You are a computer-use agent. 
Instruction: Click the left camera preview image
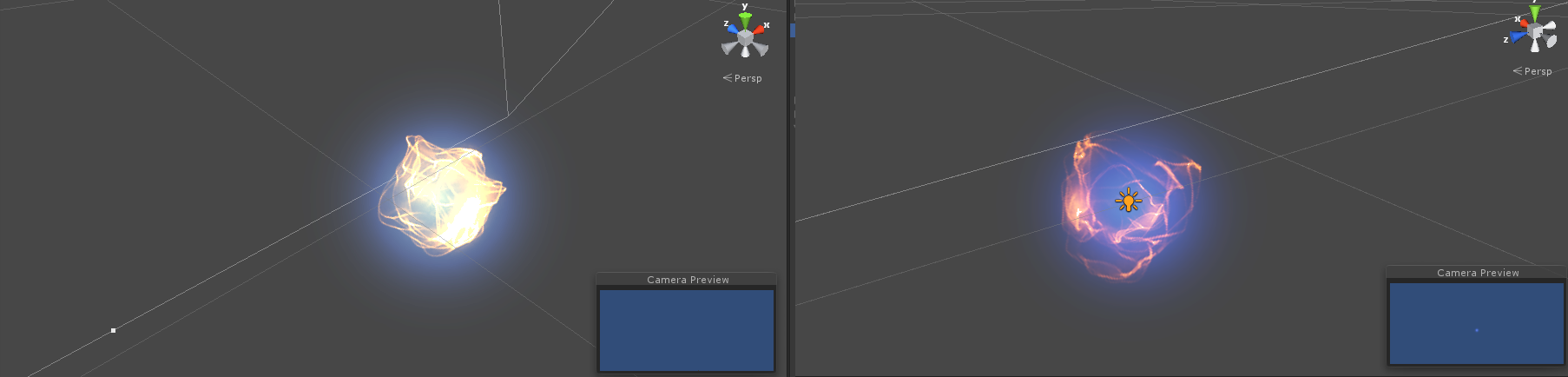click(686, 330)
